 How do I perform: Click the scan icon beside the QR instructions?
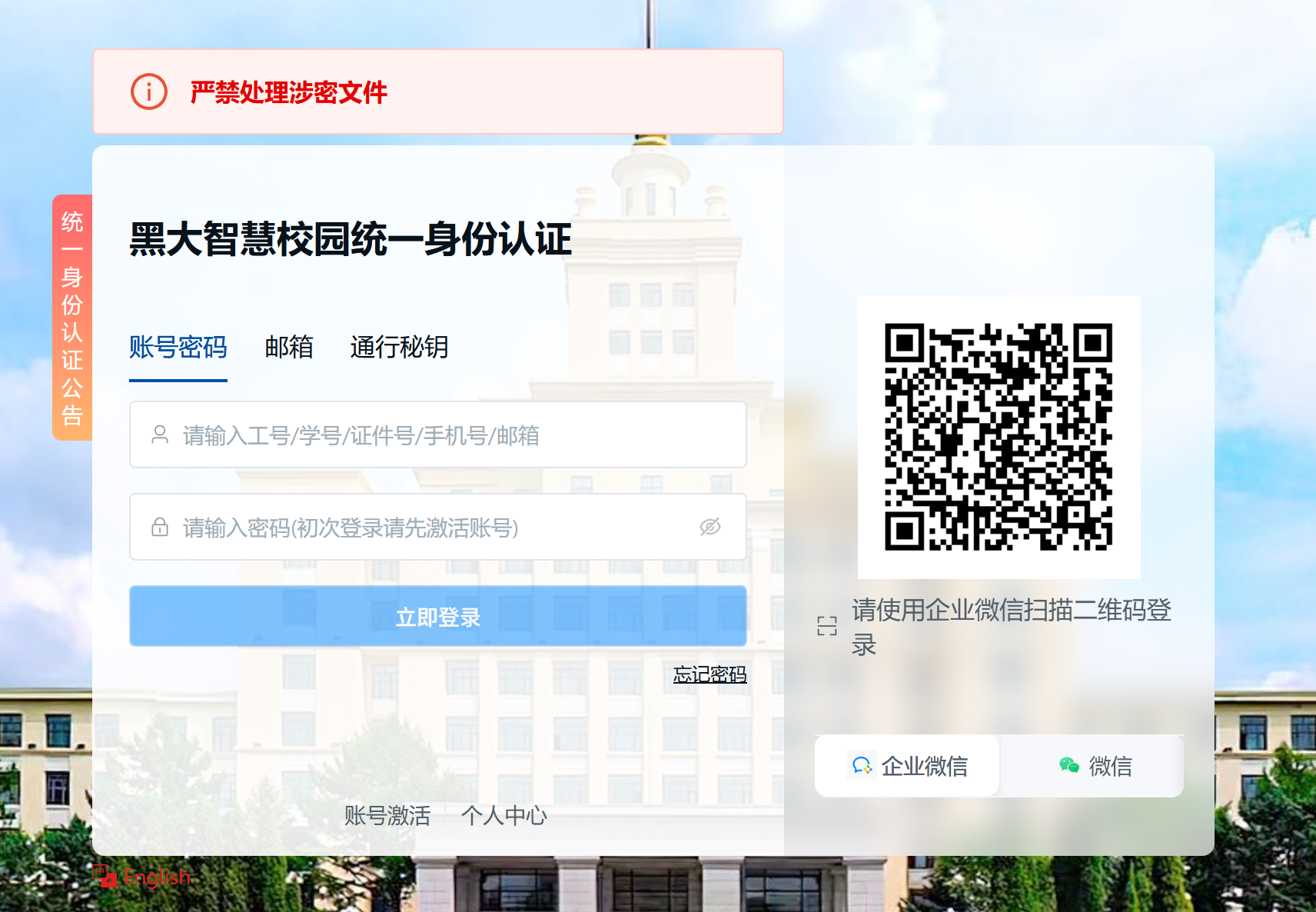click(x=827, y=626)
